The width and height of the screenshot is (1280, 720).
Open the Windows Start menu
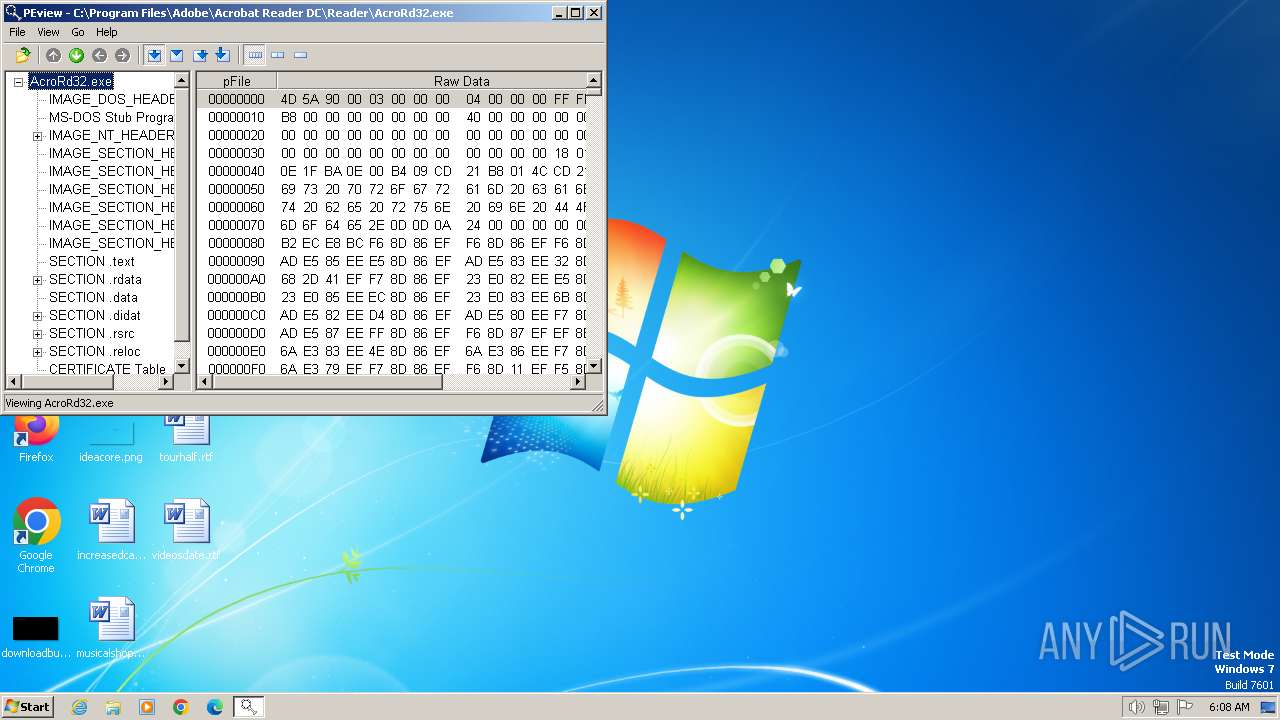(x=28, y=706)
